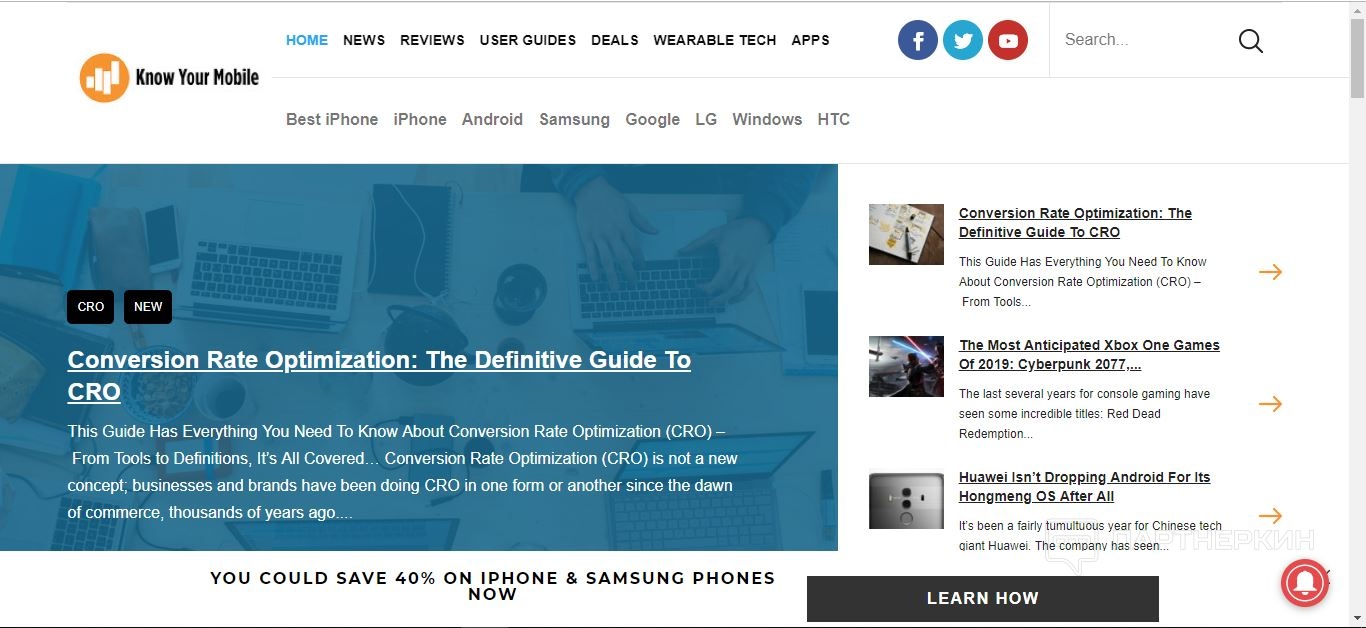Open Huawei Isn't Dropping Android link
Image resolution: width=1366 pixels, height=628 pixels.
1084,486
